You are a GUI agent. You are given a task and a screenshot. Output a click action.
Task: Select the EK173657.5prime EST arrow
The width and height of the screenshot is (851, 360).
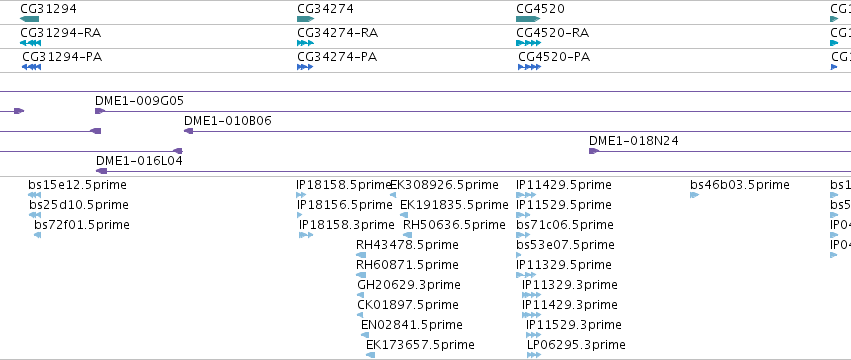pyautogui.click(x=371, y=355)
